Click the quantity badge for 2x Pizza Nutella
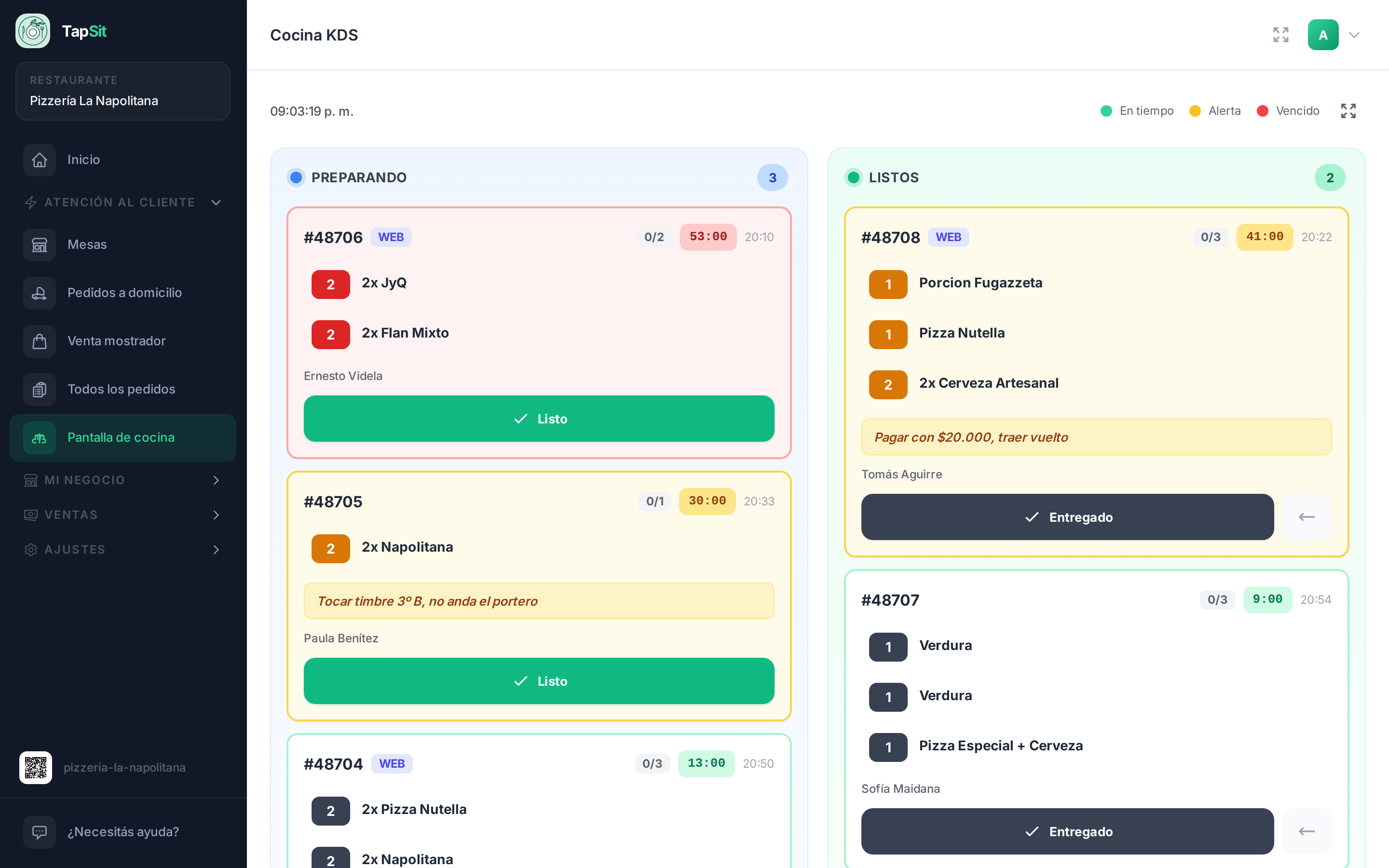This screenshot has height=868, width=1389. (330, 811)
